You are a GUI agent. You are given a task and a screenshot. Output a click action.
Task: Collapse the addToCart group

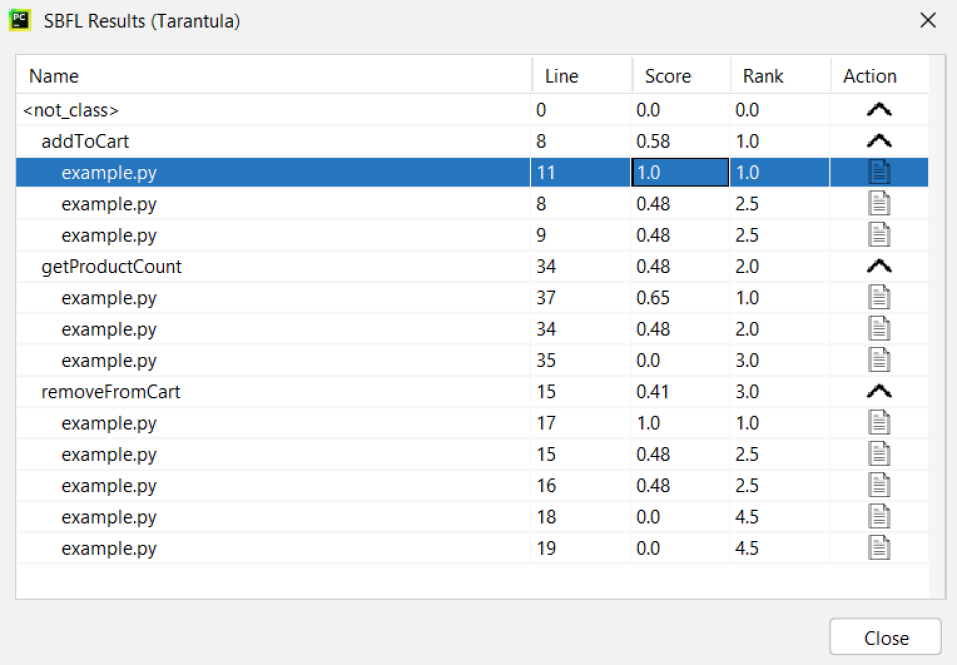[879, 141]
